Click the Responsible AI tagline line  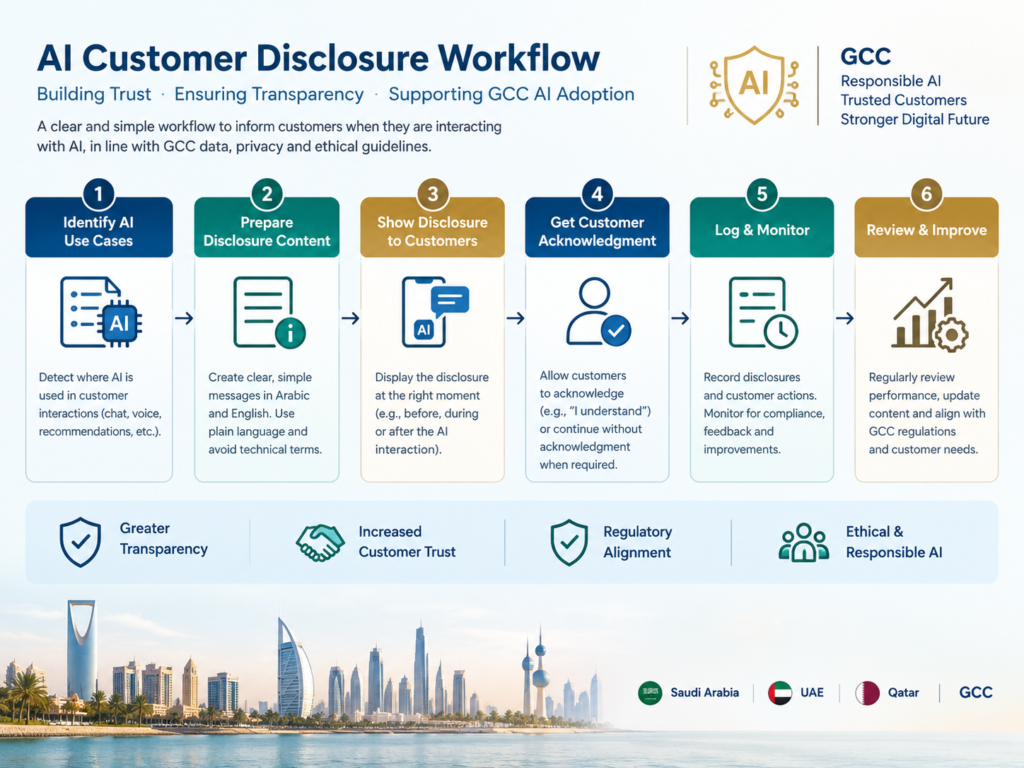[890, 81]
